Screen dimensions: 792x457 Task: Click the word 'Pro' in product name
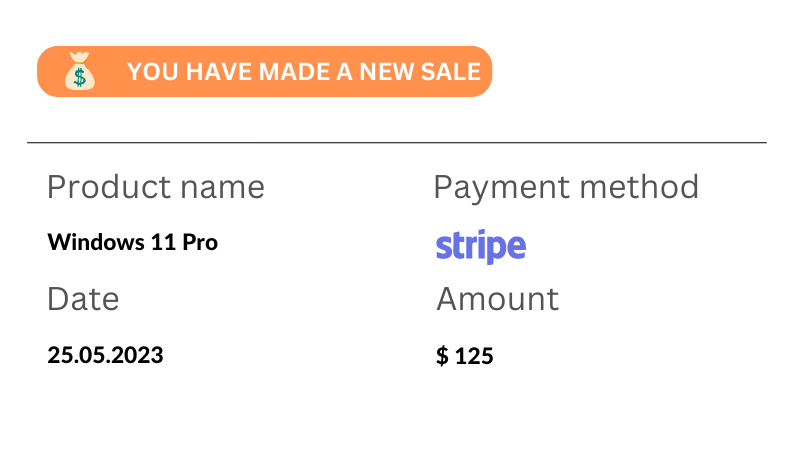200,242
